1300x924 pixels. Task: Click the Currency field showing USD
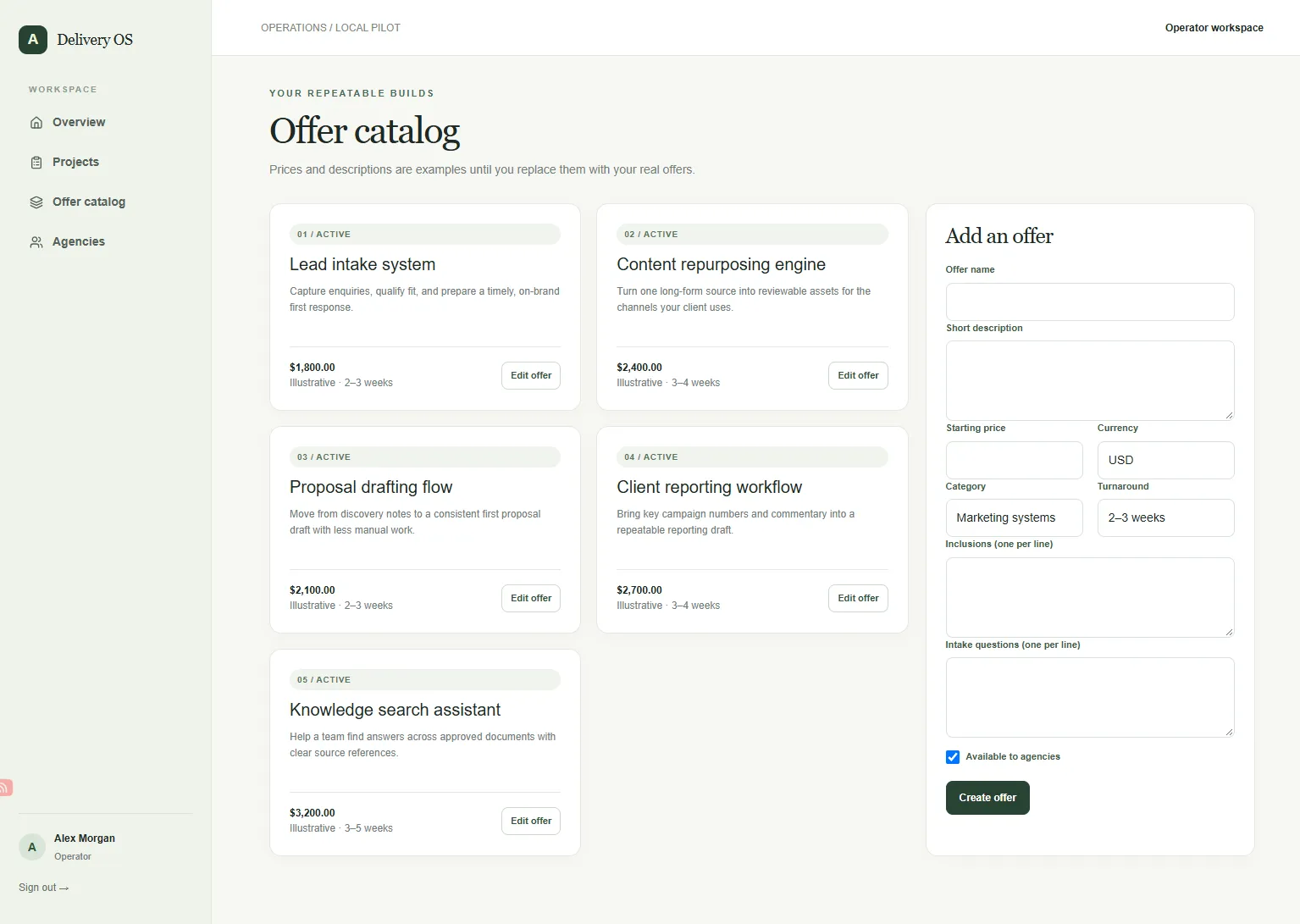1165,460
